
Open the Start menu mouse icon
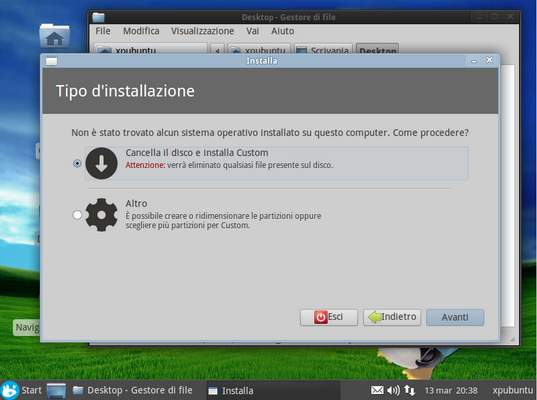tap(10, 390)
